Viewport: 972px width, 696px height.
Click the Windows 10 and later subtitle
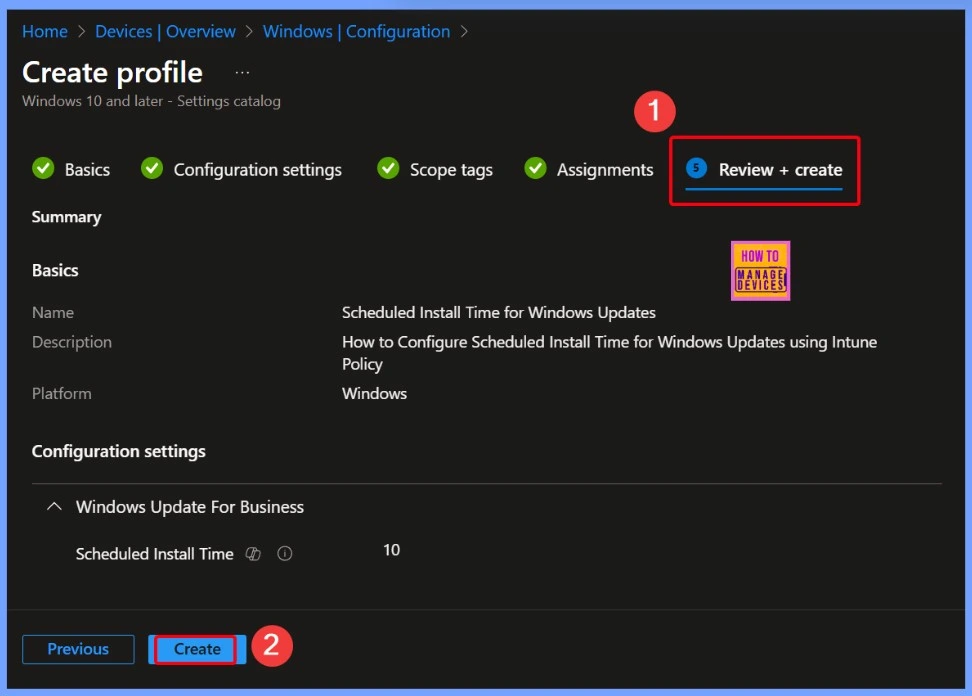click(151, 101)
